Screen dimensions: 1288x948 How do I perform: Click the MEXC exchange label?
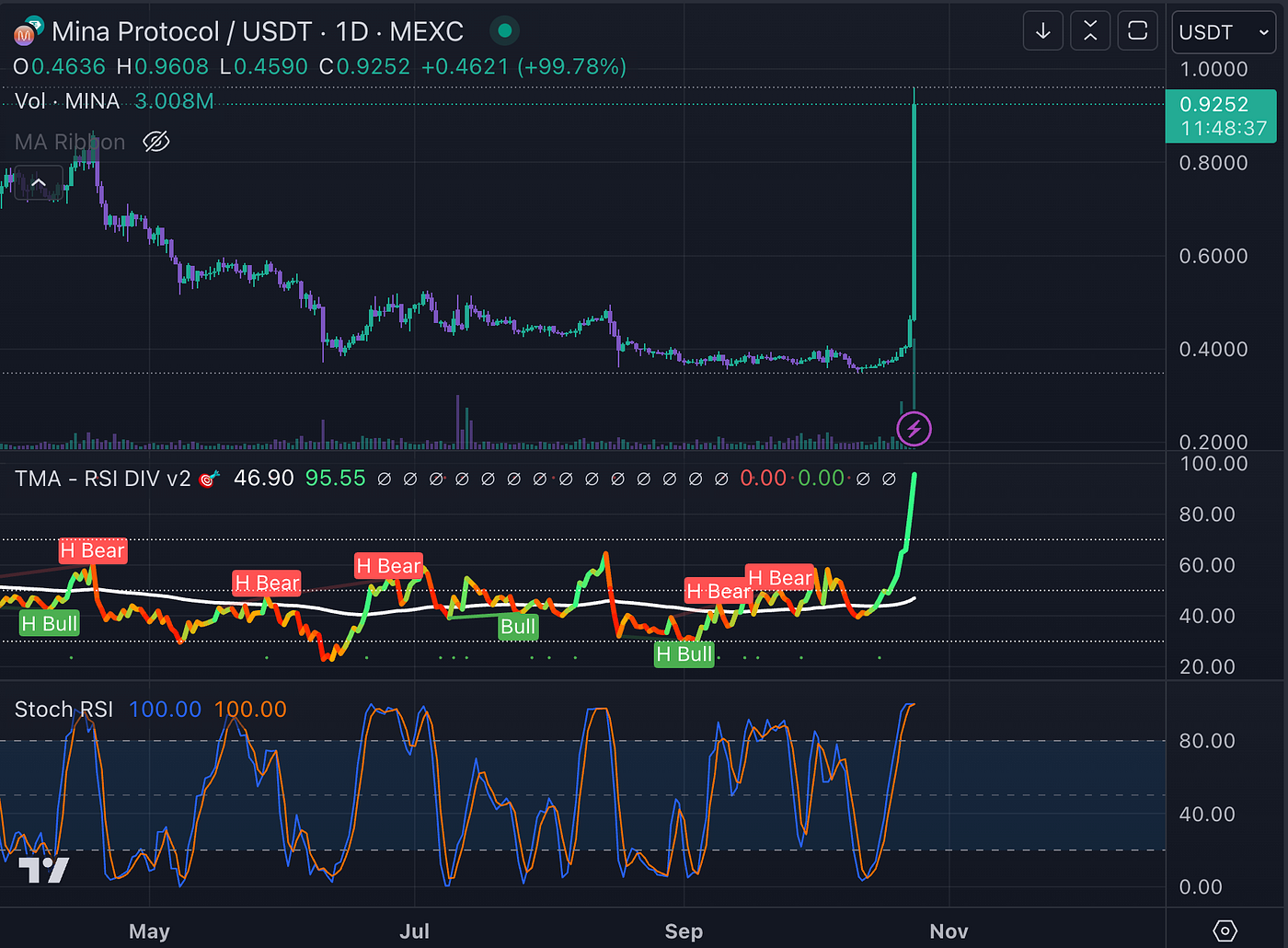(427, 32)
